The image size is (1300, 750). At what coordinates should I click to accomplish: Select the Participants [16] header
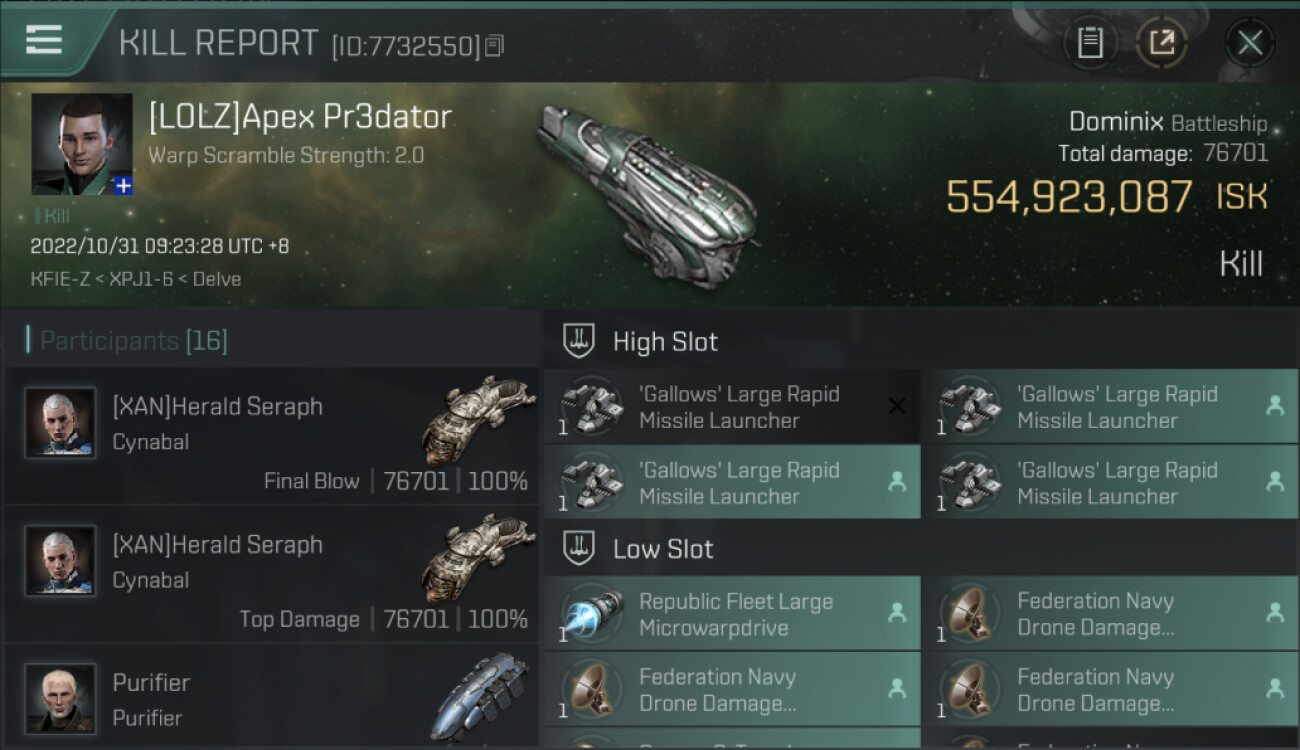pyautogui.click(x=134, y=341)
